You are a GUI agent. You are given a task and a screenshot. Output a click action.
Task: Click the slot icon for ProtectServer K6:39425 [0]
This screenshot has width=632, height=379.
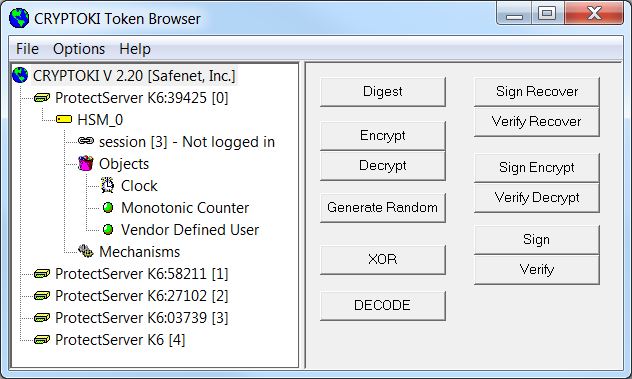(42, 98)
